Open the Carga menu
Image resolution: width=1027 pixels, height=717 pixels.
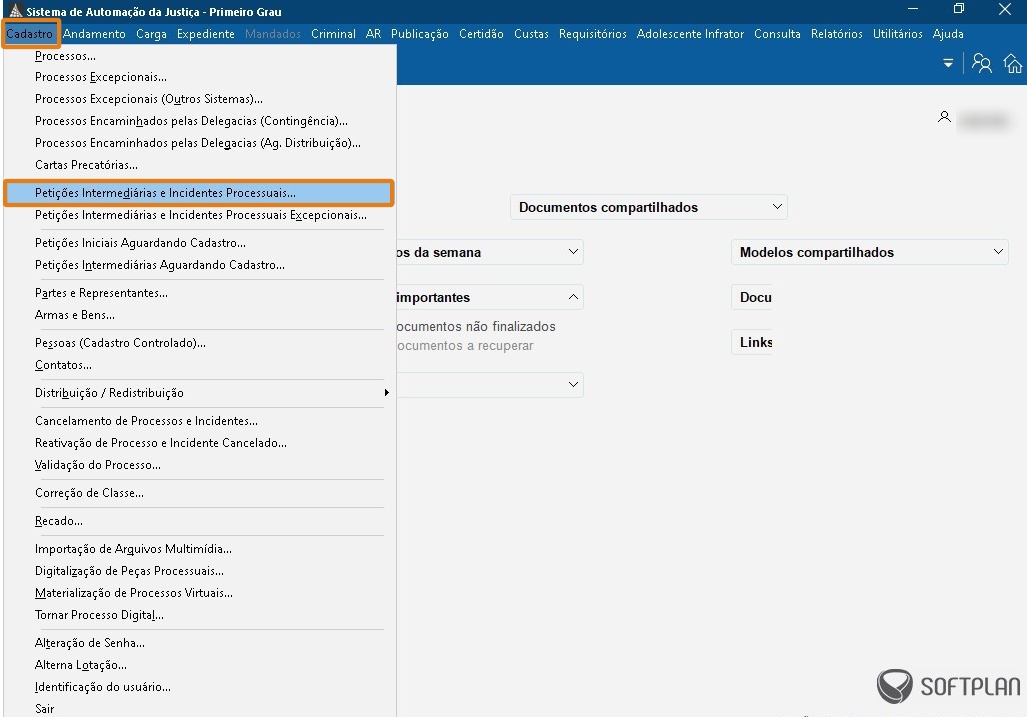point(151,34)
